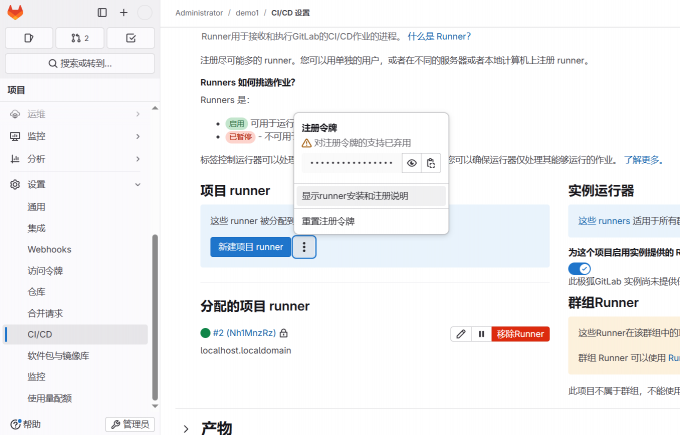
Task: Click the plus create-new icon
Action: click(124, 13)
